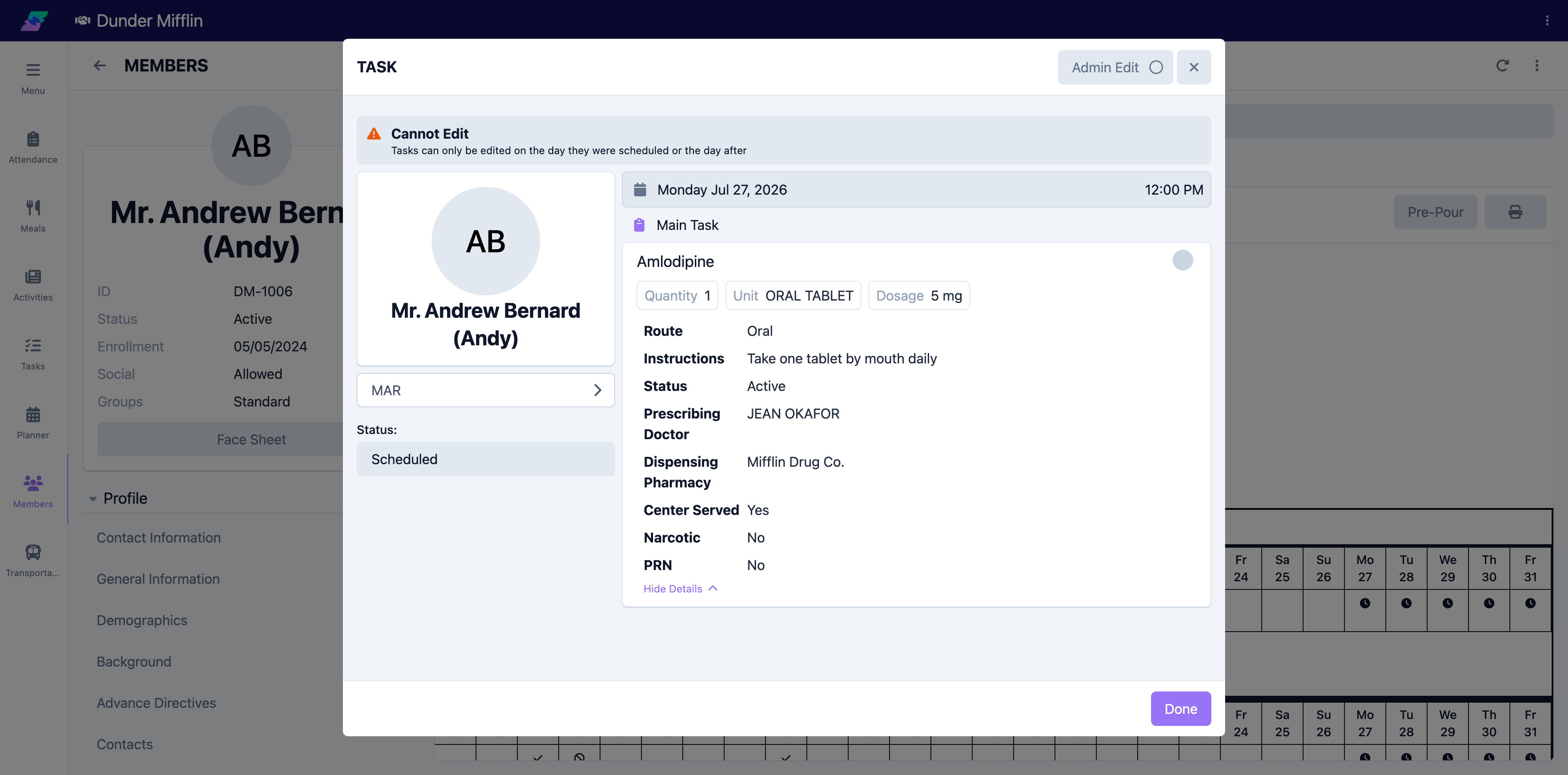Close the Task dialog with X

point(1194,67)
